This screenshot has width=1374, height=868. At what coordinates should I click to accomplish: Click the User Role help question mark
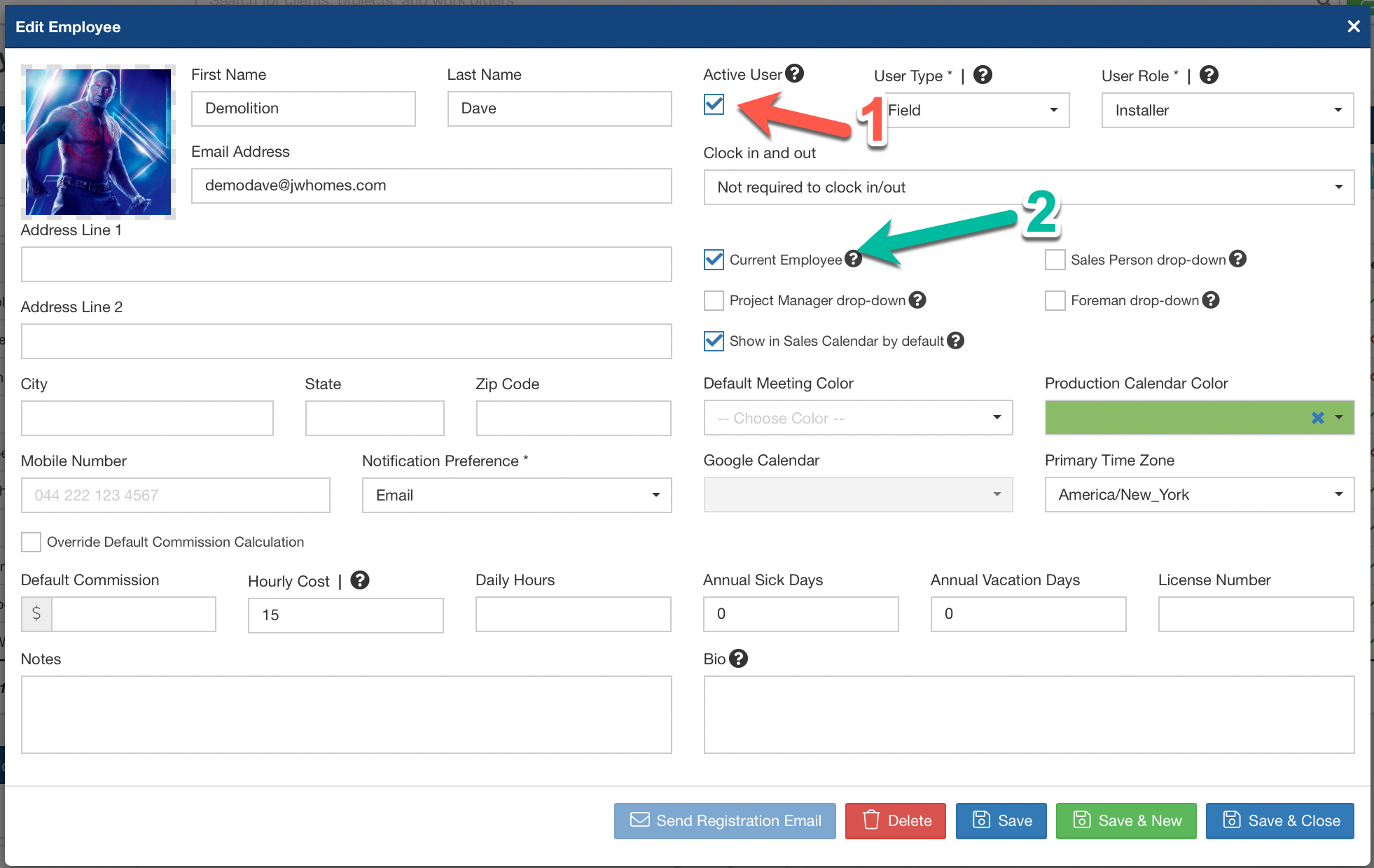tap(1209, 75)
